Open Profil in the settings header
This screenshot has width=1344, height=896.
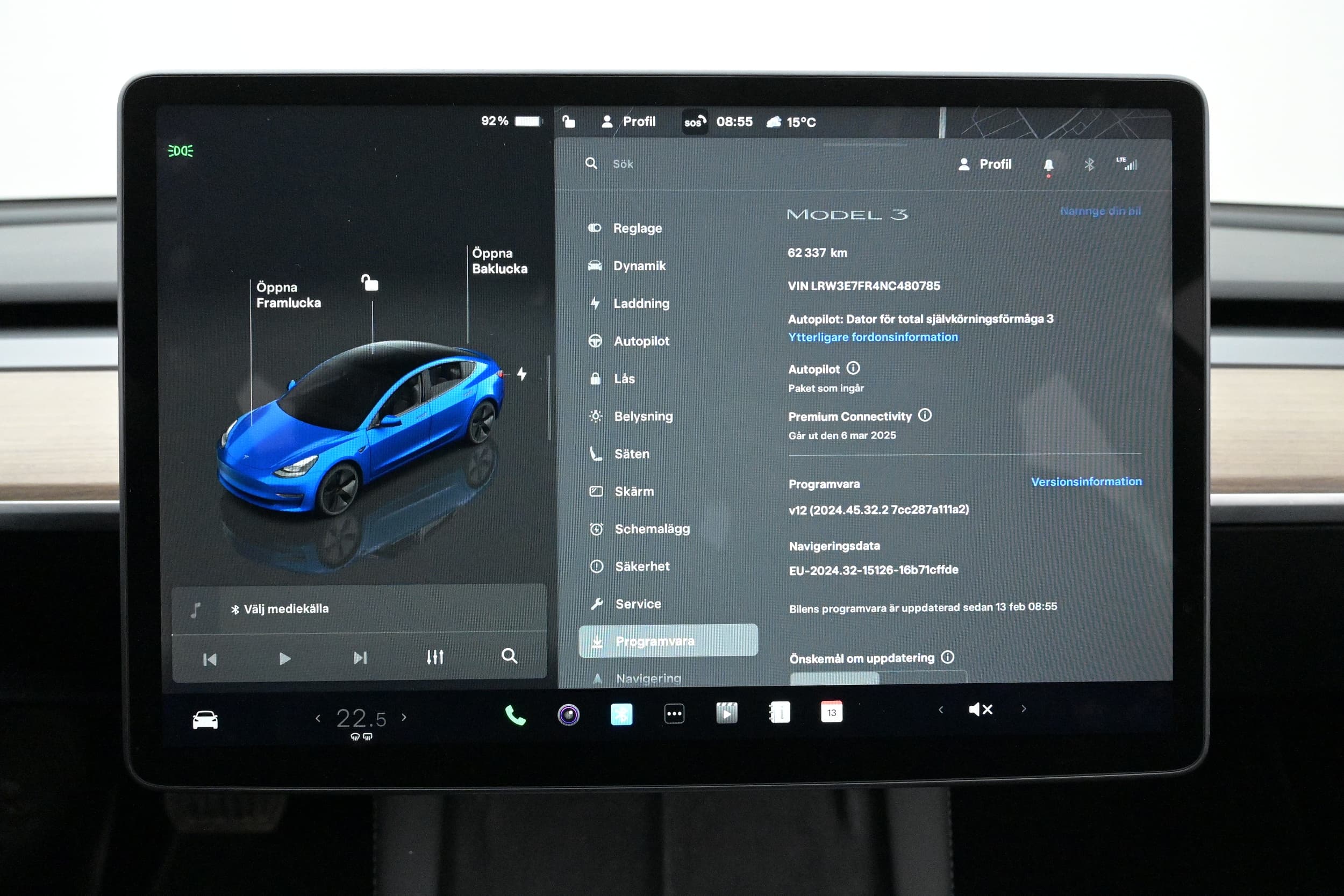click(x=984, y=164)
